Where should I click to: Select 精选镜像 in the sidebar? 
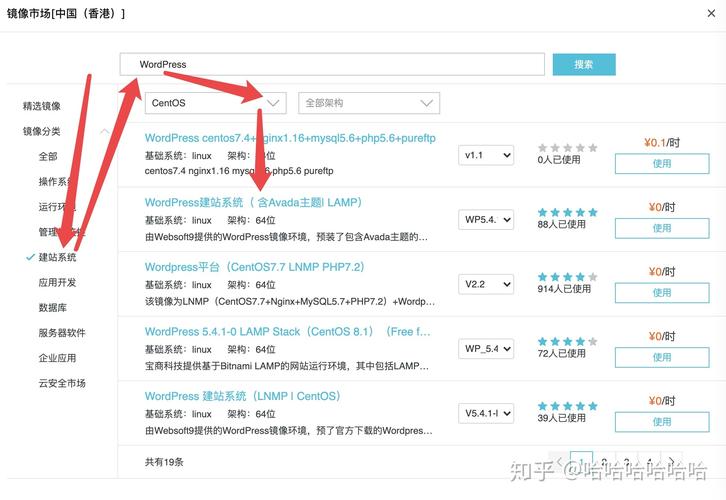click(x=42, y=106)
